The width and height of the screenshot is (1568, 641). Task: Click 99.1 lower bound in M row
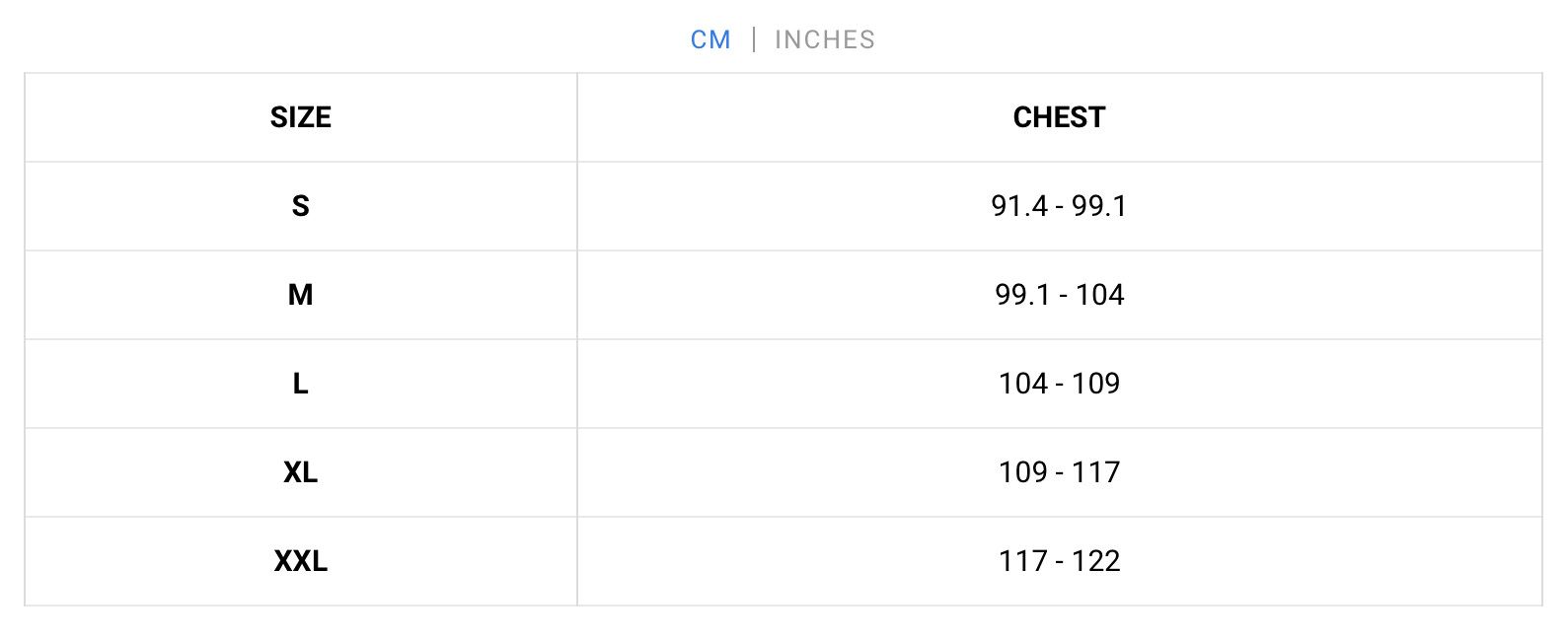click(1022, 295)
